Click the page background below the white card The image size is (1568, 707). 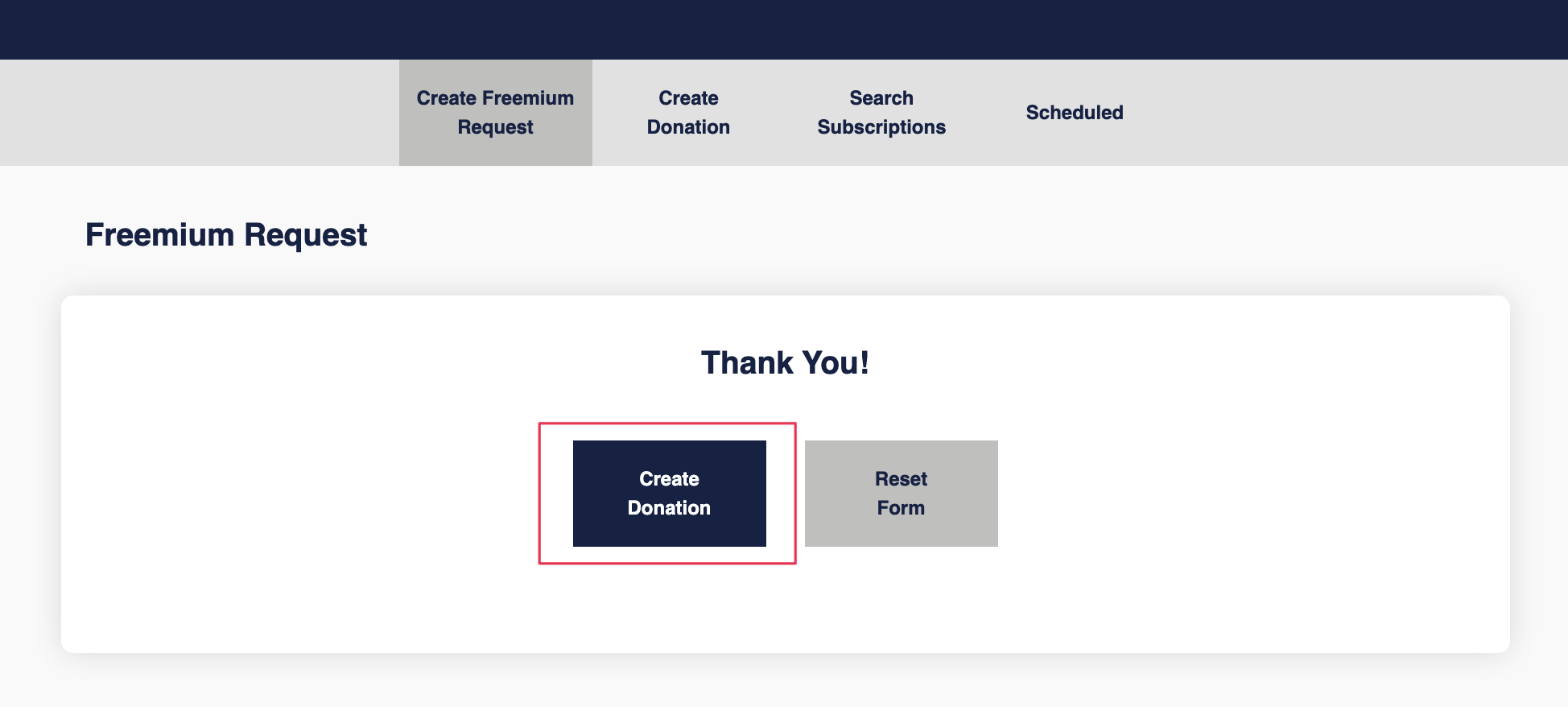pyautogui.click(x=784, y=681)
